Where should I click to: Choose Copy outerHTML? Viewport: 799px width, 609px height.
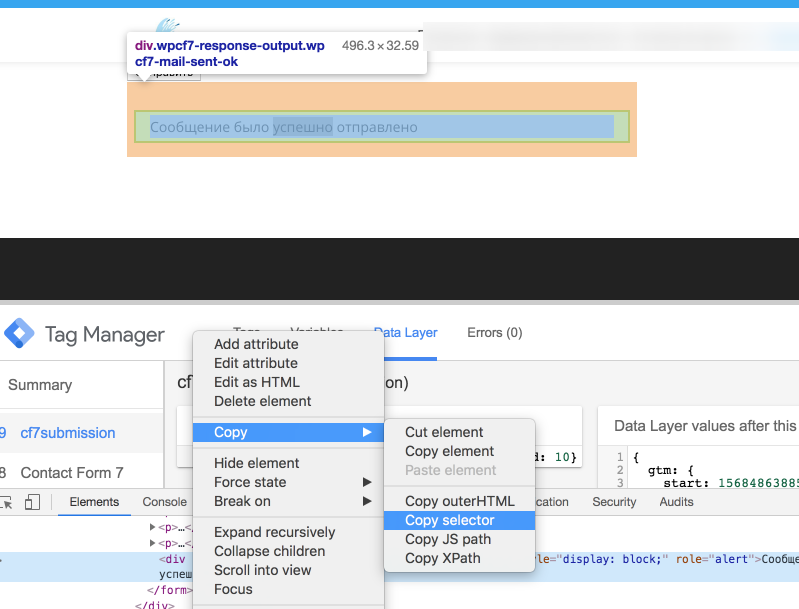460,501
